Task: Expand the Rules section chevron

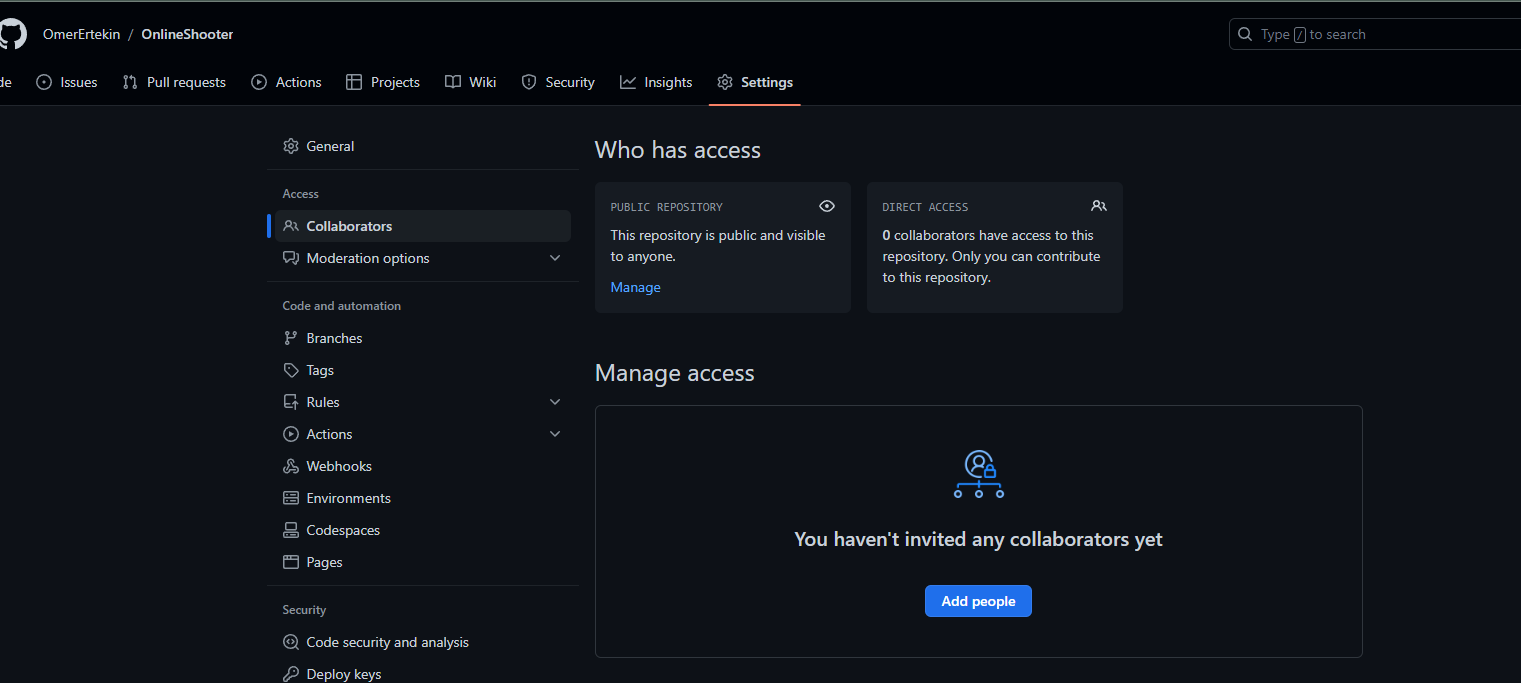Action: click(x=555, y=402)
